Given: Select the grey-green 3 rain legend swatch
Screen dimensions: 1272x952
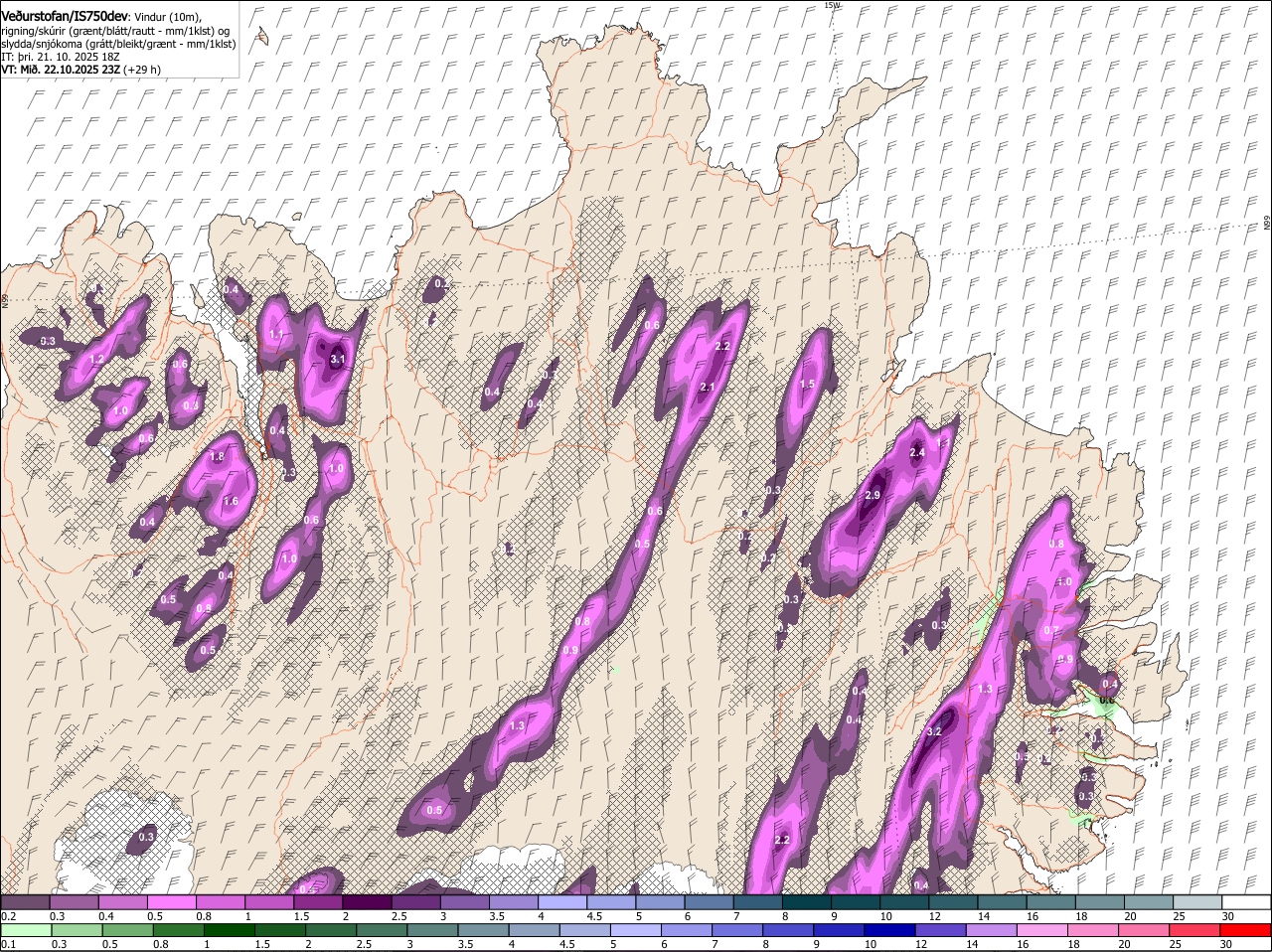Looking at the screenshot, I should point(434,930).
